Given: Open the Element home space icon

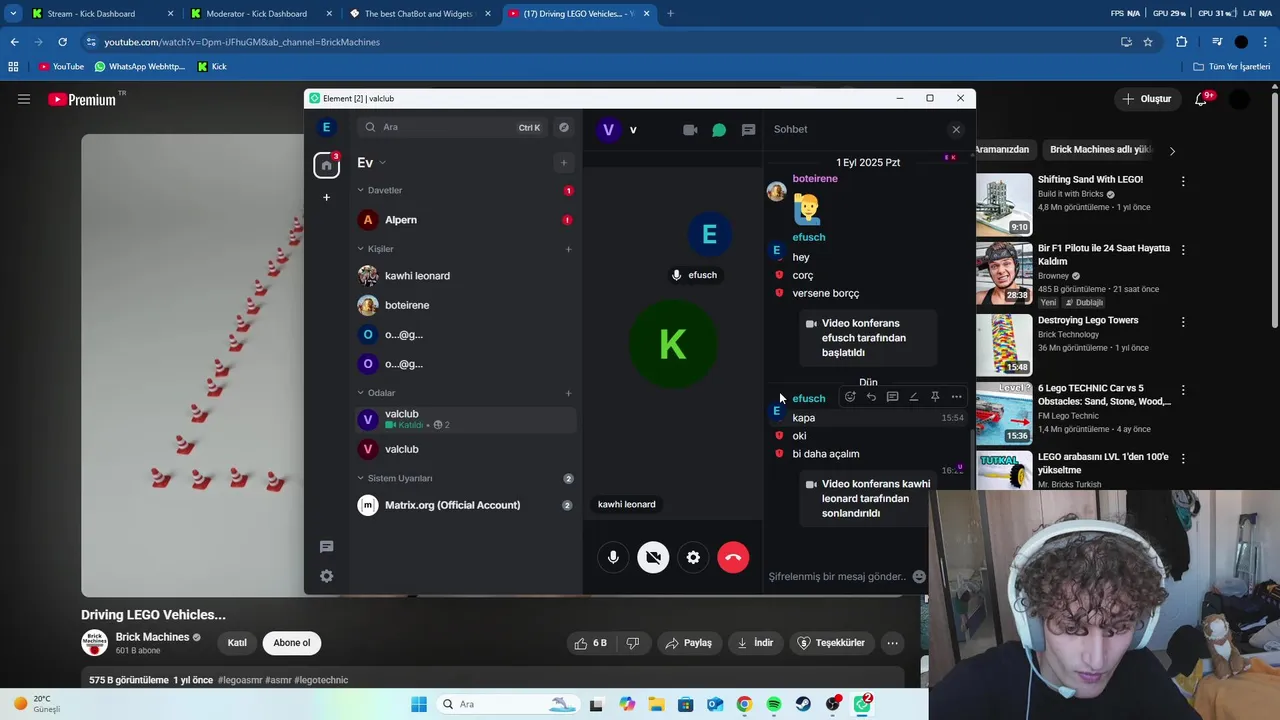Looking at the screenshot, I should click(x=326, y=165).
